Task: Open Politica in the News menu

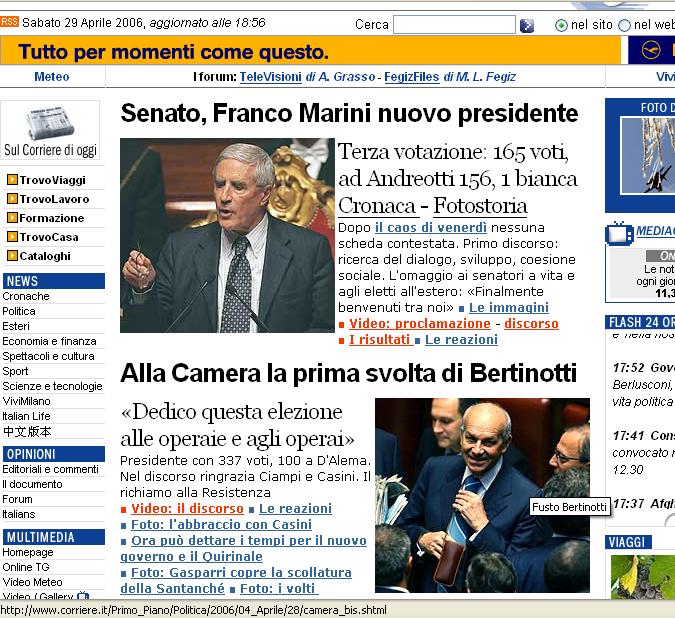Action: 19,311
